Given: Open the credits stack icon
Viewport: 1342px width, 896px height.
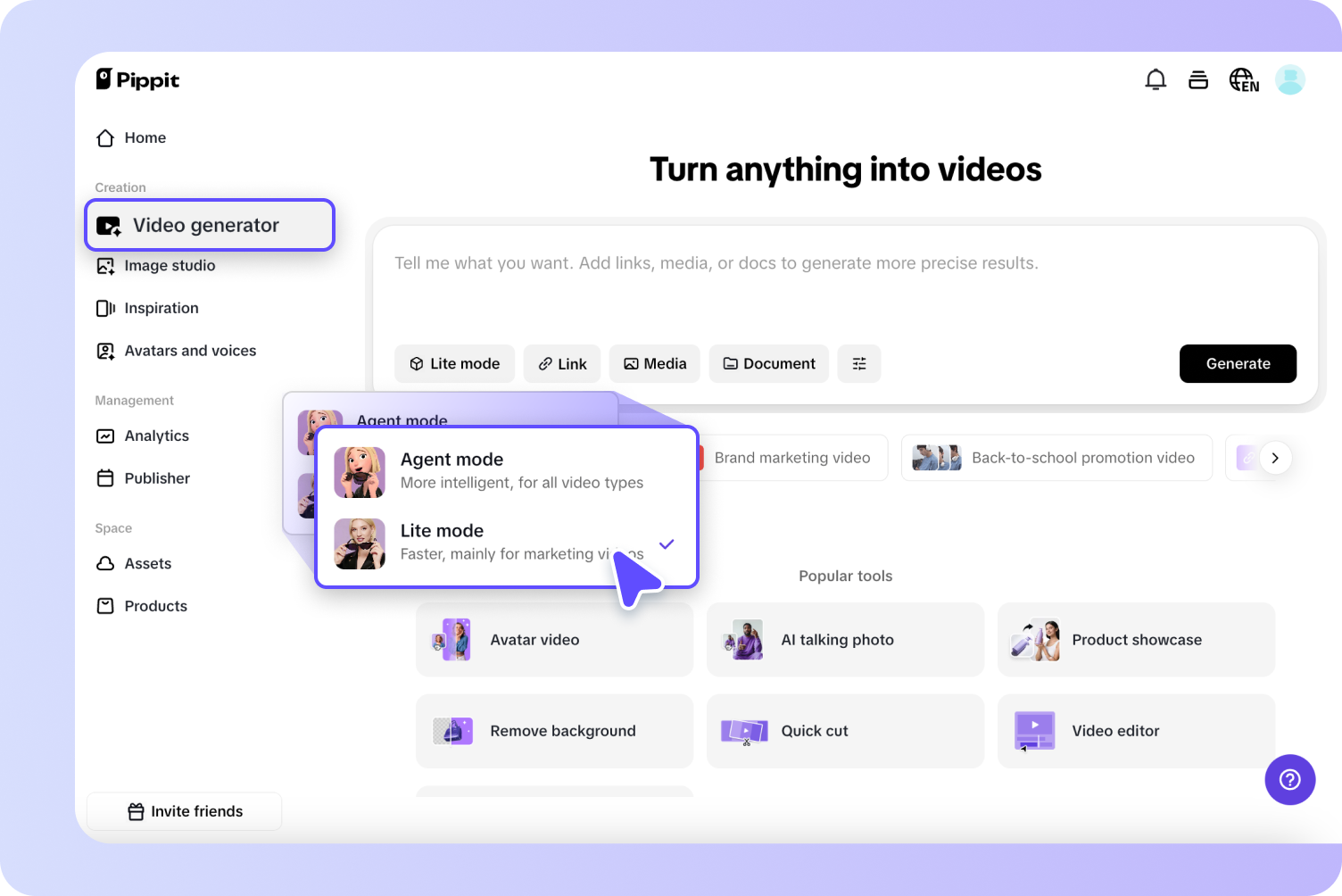Looking at the screenshot, I should click(1198, 80).
